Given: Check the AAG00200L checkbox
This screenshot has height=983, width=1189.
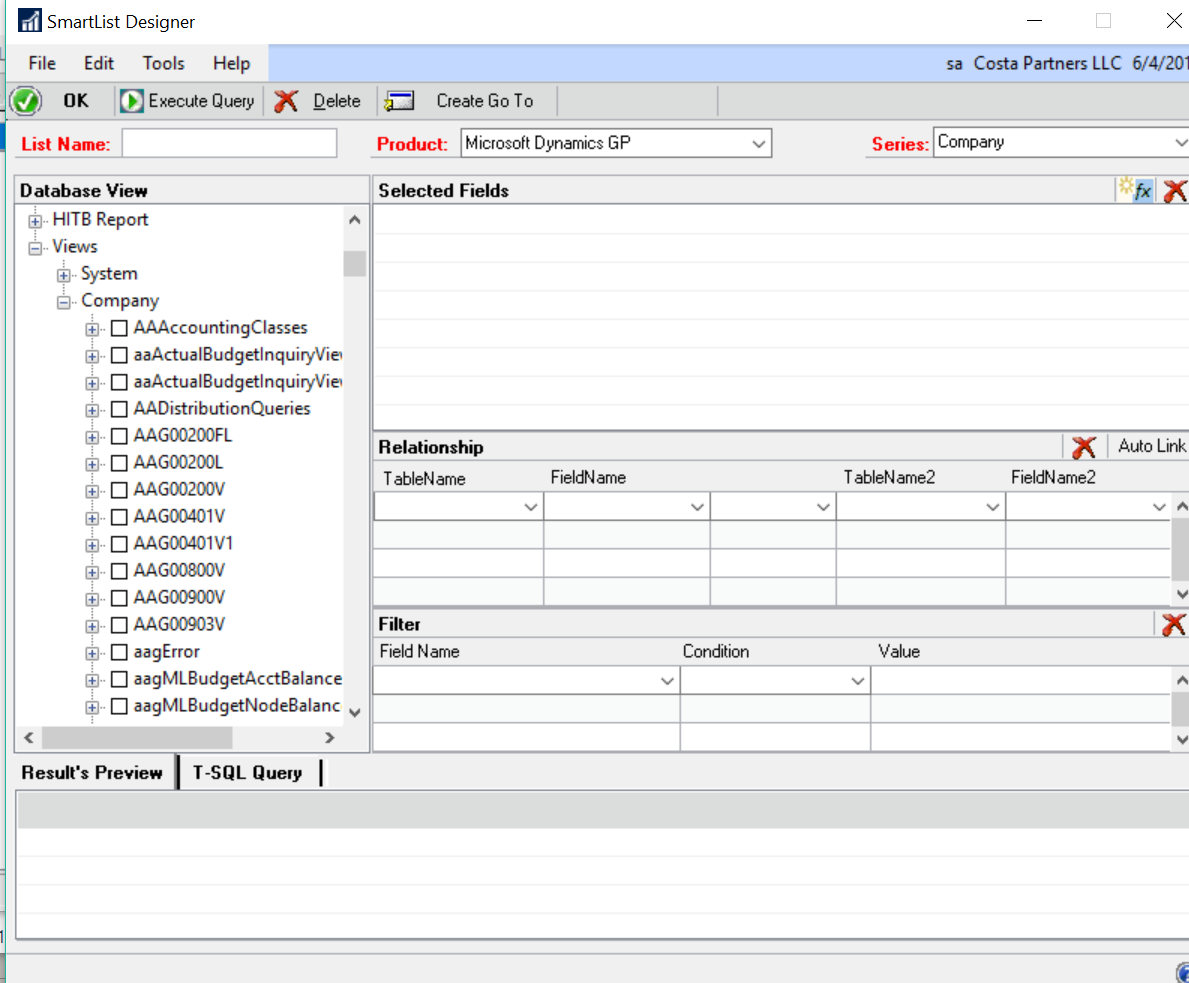Looking at the screenshot, I should pos(119,463).
